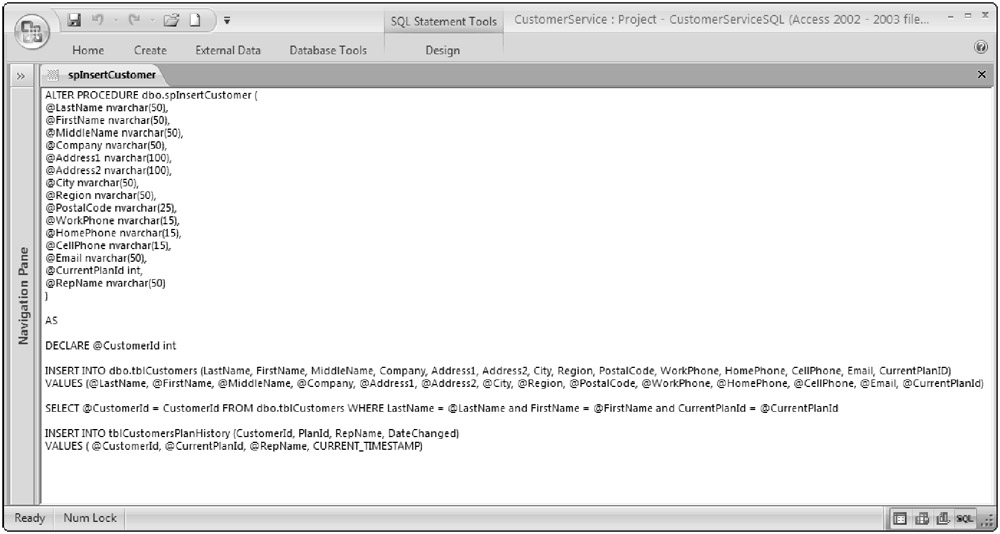The height and width of the screenshot is (534, 1000).
Task: Switch to PivotChart View in status bar
Action: tap(943, 518)
